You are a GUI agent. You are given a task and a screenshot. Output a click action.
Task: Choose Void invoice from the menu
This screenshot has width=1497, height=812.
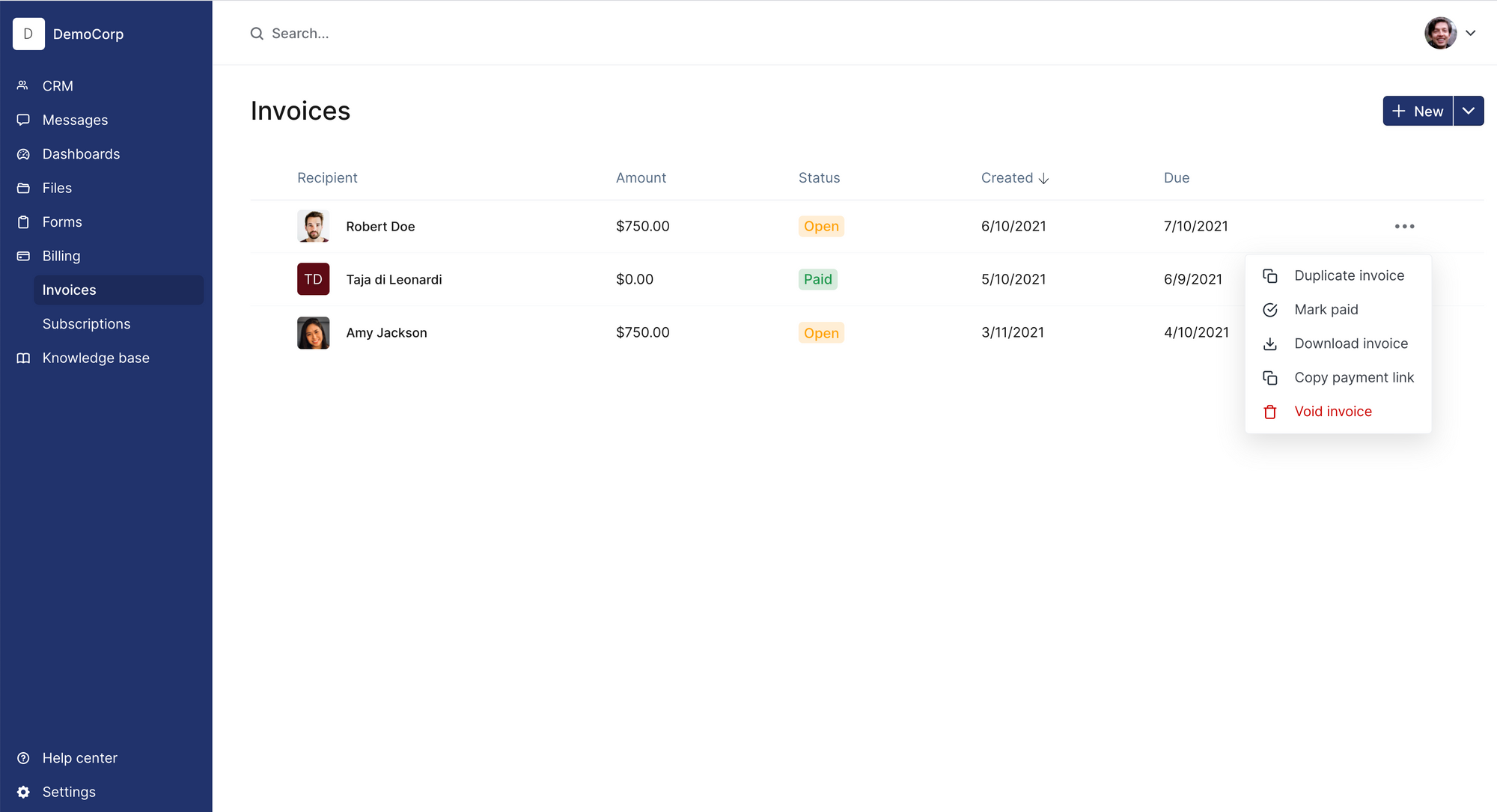pyautogui.click(x=1332, y=412)
